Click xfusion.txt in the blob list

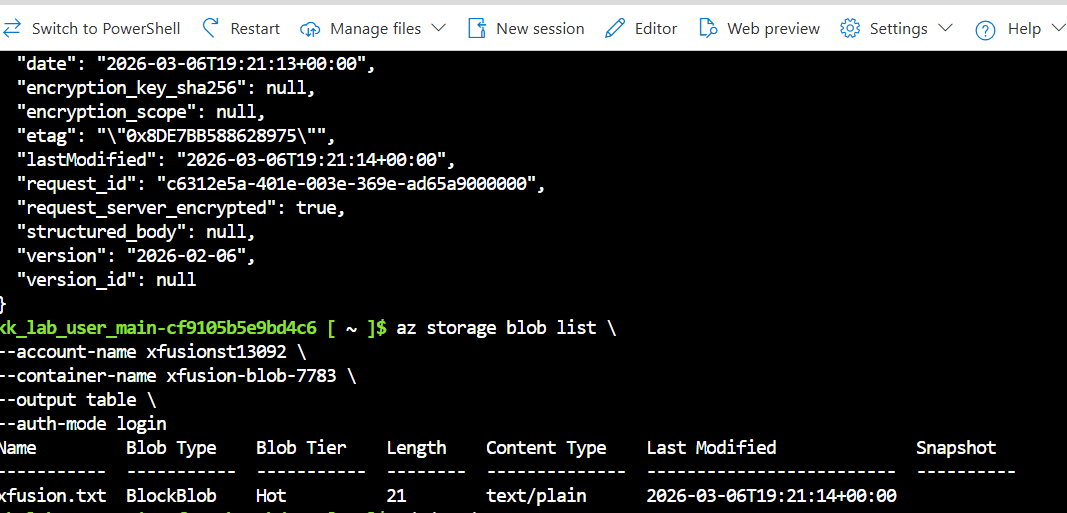point(50,496)
